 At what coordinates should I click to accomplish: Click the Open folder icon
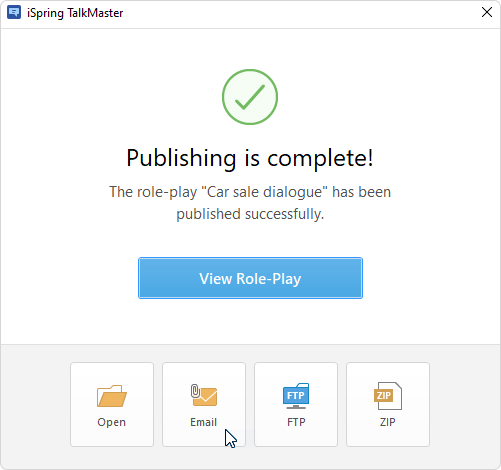(x=112, y=396)
